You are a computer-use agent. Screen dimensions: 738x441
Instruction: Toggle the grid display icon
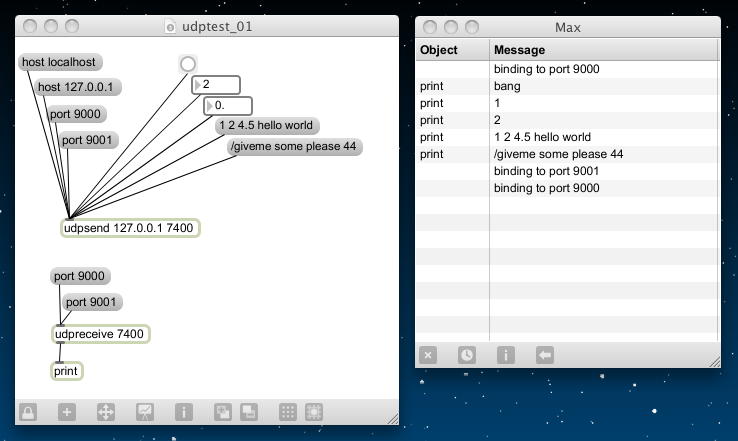tap(288, 412)
